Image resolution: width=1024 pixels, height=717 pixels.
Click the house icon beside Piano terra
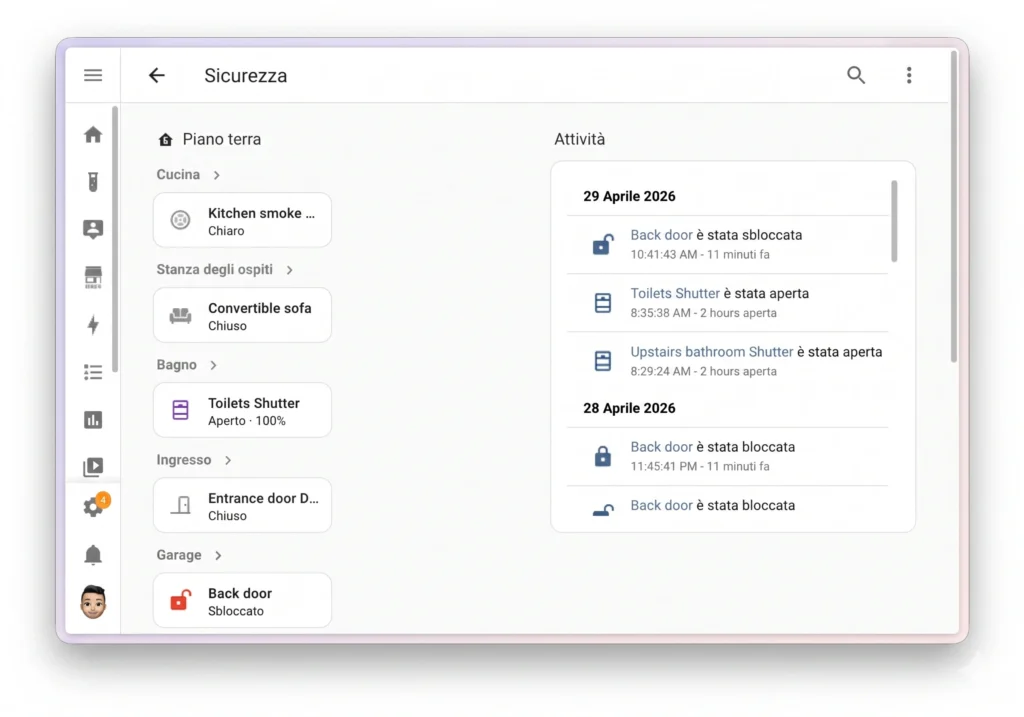[165, 139]
